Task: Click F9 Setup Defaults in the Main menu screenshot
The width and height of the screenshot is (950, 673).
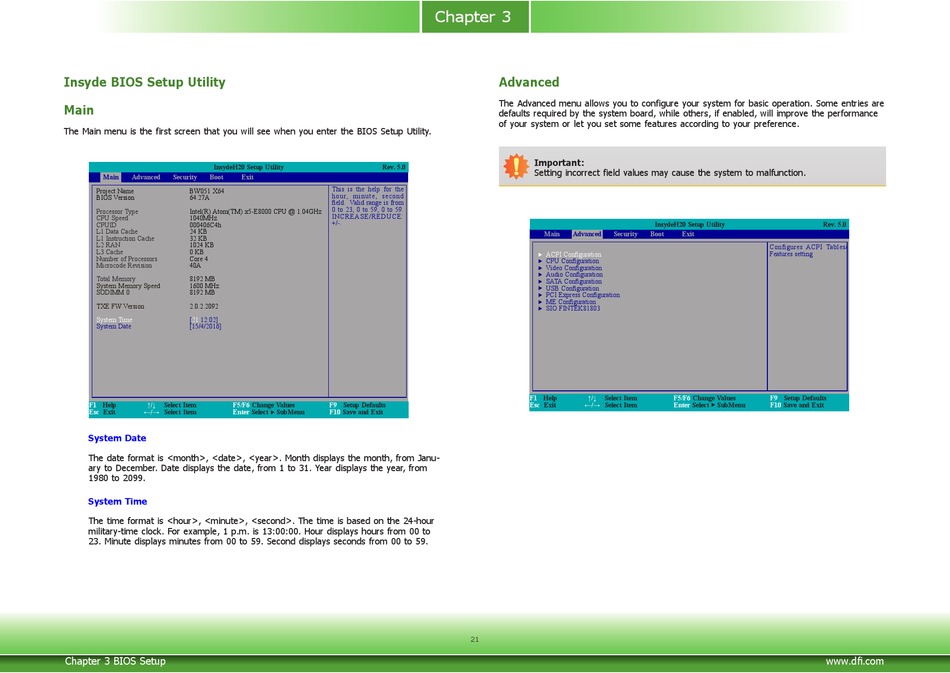Action: click(x=357, y=405)
